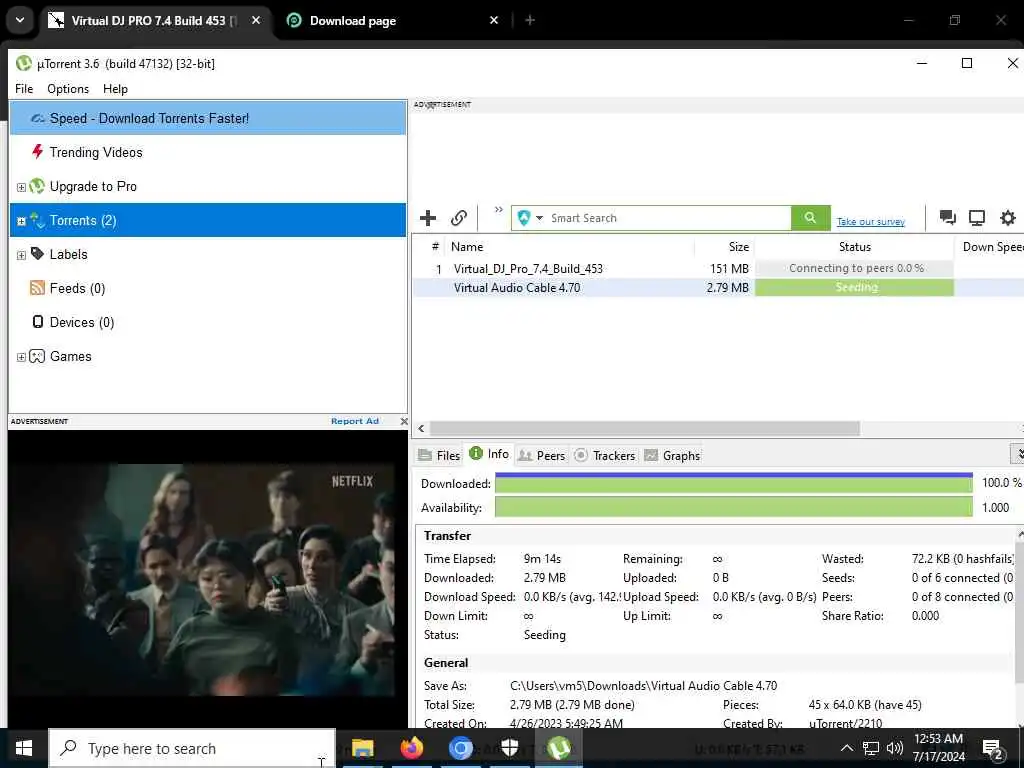This screenshot has height=768, width=1024.
Task: Click the Add Torrent plus icon
Action: (x=428, y=218)
